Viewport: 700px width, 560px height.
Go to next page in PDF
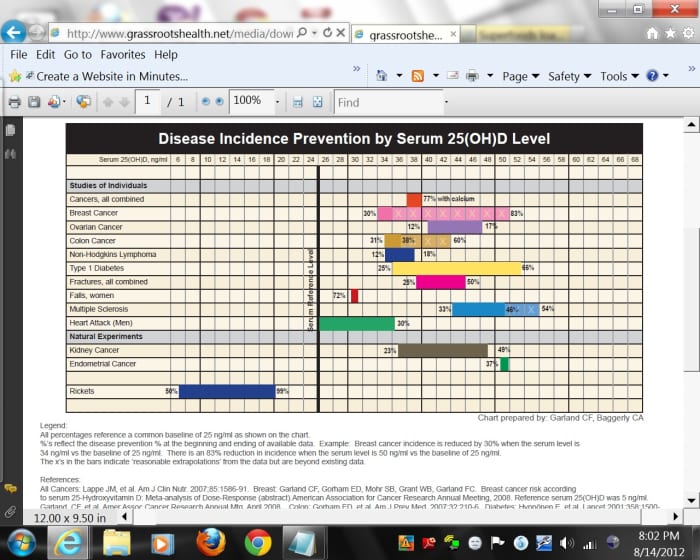[x=125, y=103]
